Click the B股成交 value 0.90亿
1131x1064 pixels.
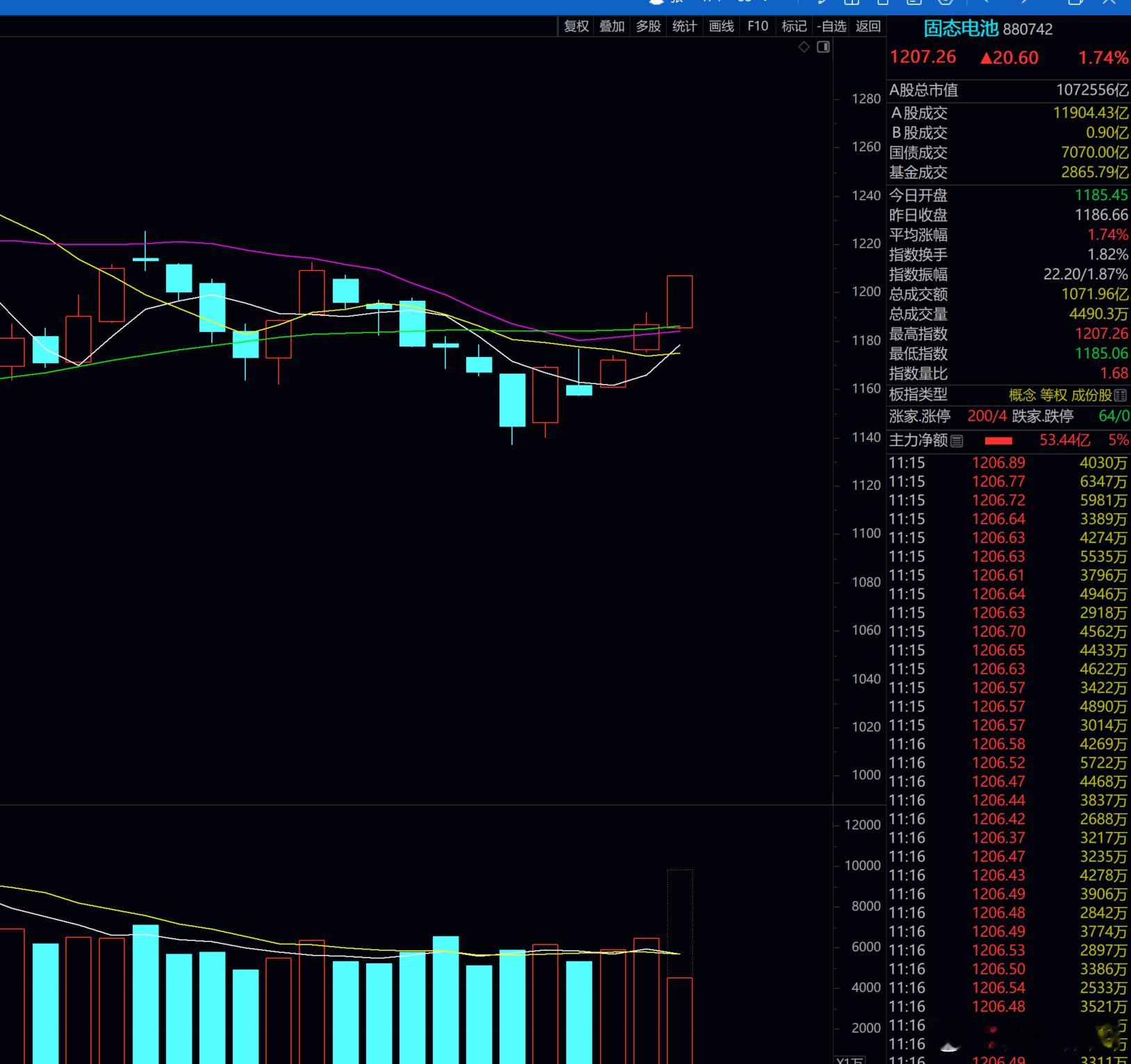point(1107,133)
